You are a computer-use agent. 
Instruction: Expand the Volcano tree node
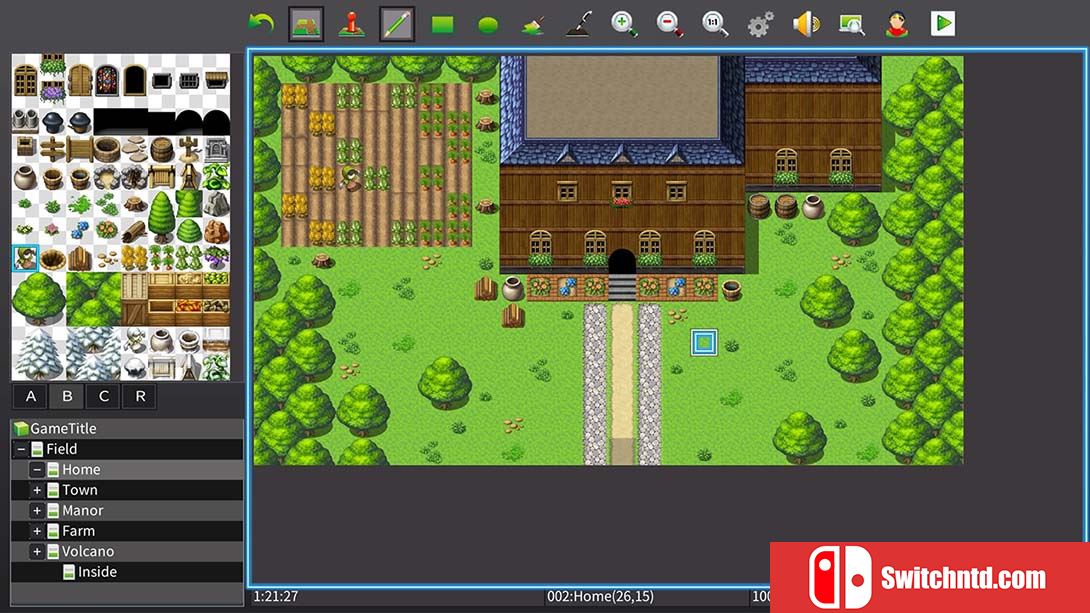click(x=37, y=552)
